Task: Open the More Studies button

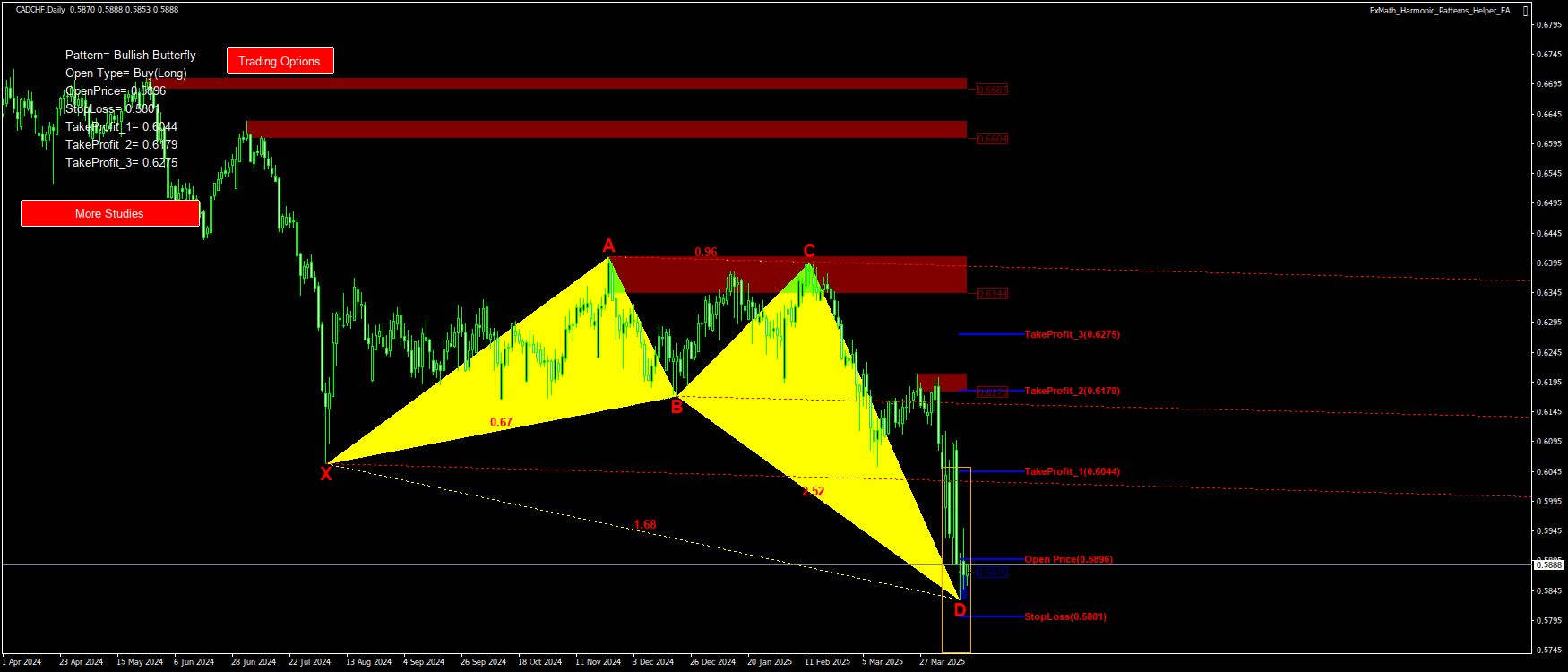Action: pyautogui.click(x=109, y=213)
